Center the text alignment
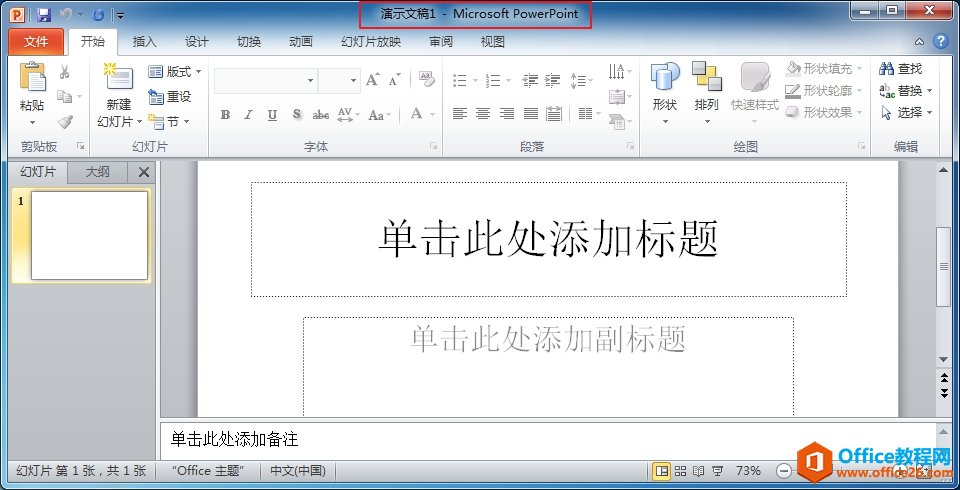This screenshot has width=960, height=490. [x=483, y=113]
